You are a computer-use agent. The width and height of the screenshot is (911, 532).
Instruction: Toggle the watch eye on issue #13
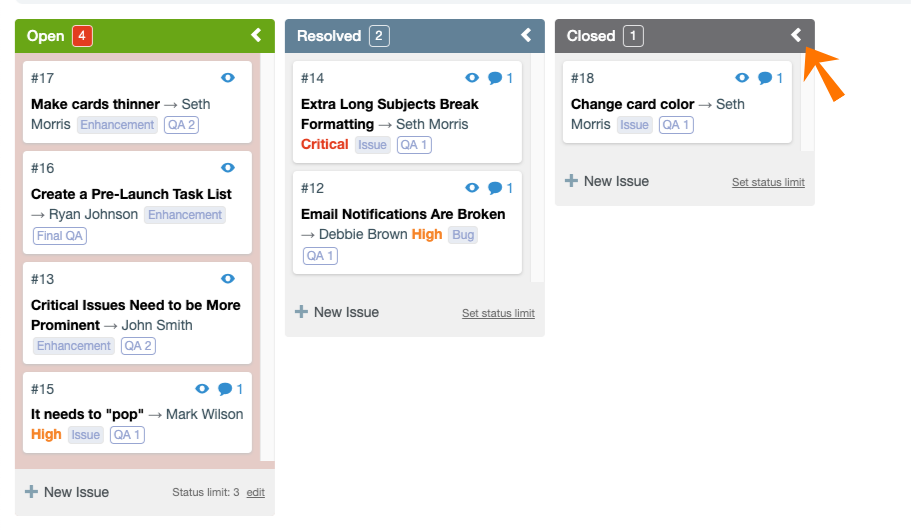point(228,279)
